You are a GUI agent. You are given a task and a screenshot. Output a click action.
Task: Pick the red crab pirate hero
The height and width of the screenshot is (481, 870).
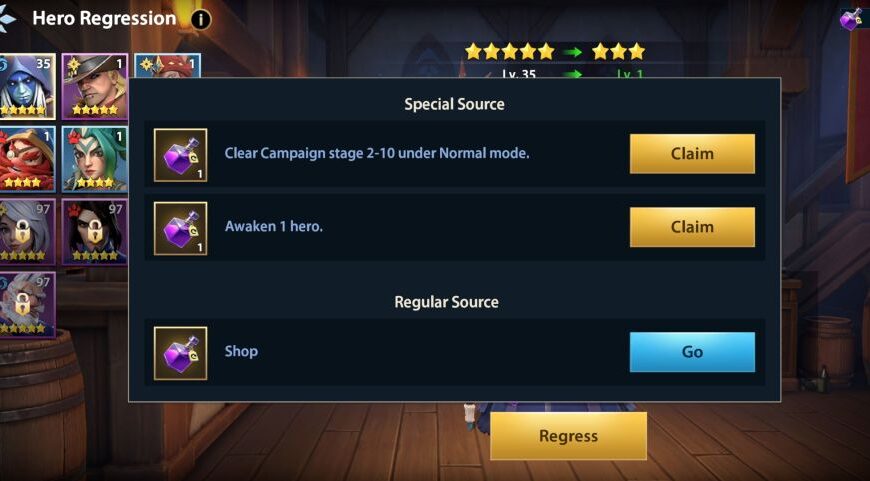(x=27, y=159)
